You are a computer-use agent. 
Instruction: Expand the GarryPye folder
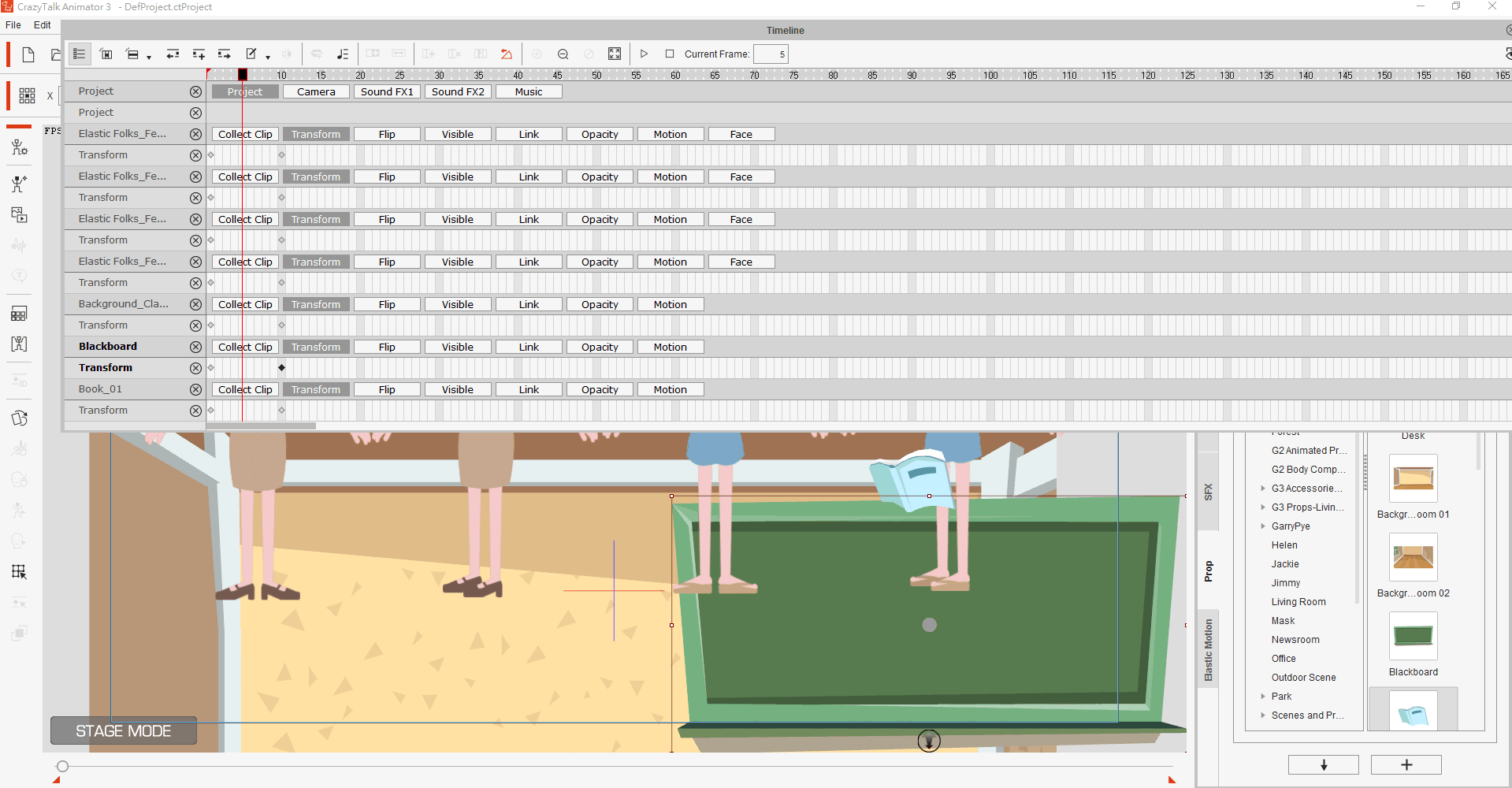pos(1263,526)
